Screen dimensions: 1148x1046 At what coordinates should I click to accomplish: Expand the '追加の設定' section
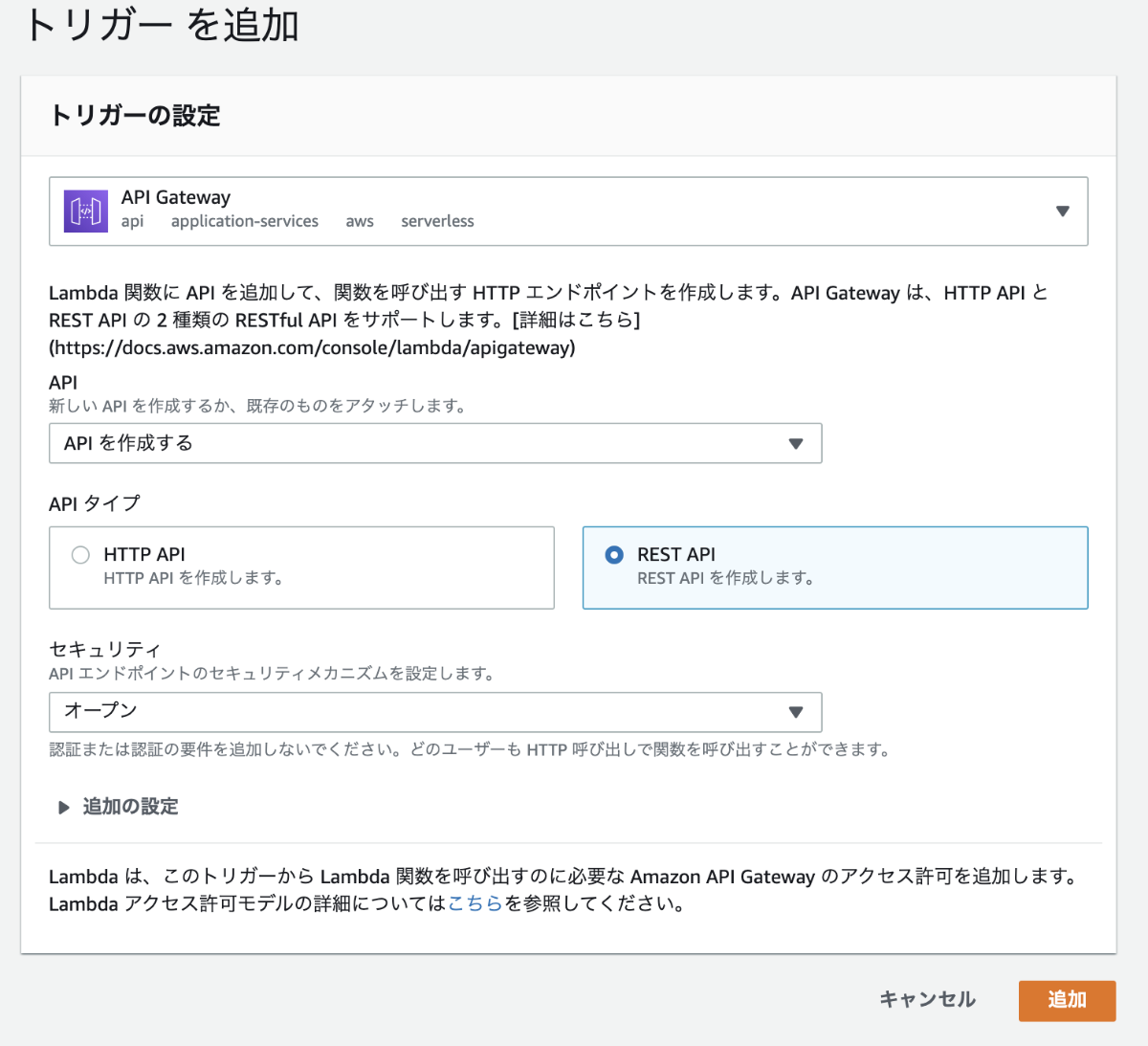tap(119, 807)
